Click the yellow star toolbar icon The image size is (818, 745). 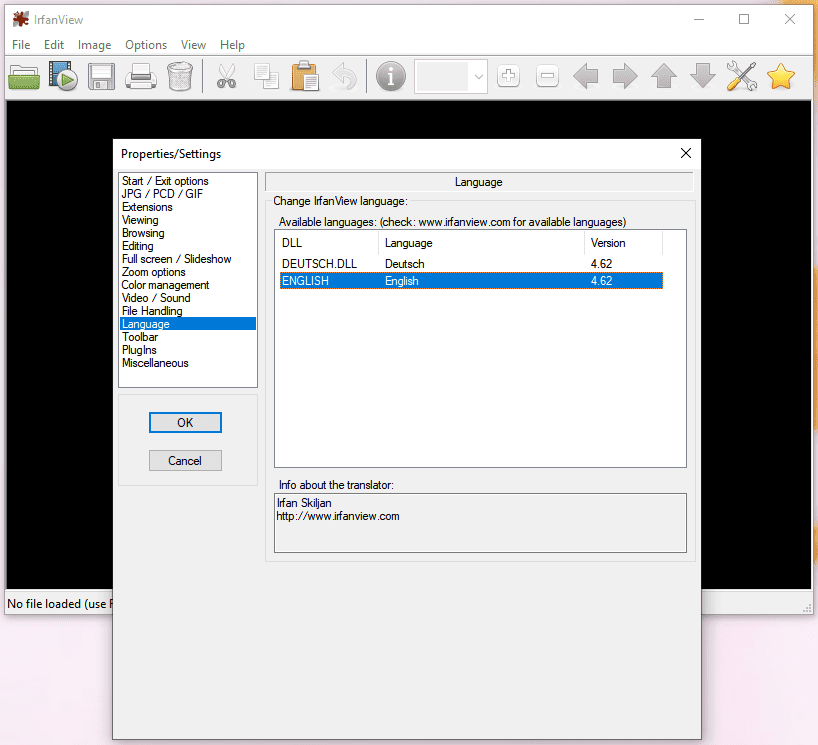tap(781, 76)
